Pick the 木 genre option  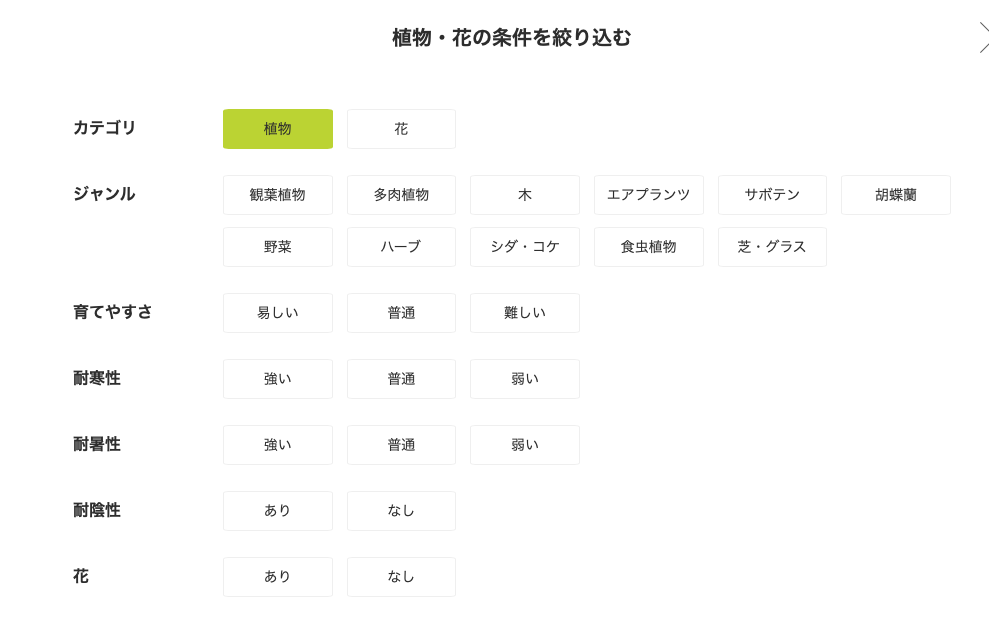[525, 195]
